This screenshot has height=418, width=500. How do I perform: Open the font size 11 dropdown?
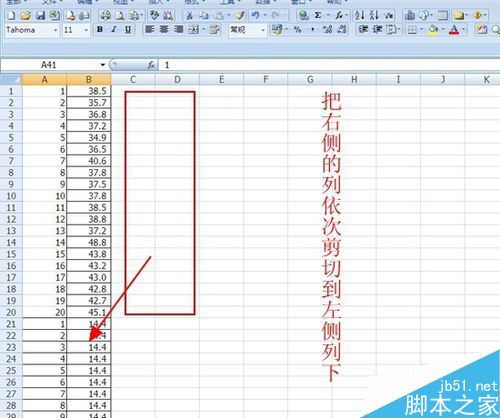[x=86, y=30]
